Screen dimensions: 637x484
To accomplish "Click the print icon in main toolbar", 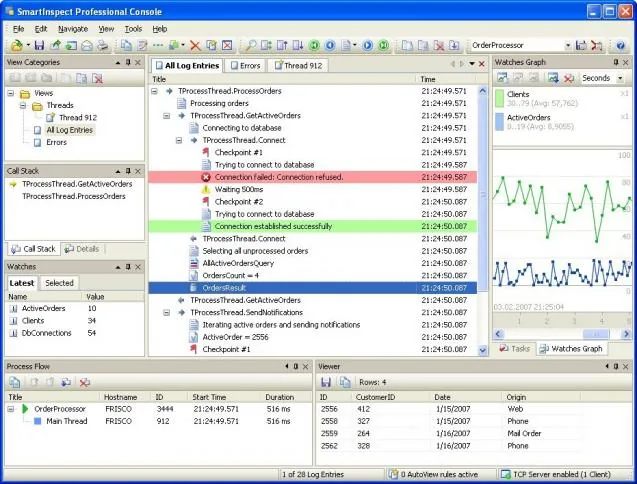I will click(103, 45).
